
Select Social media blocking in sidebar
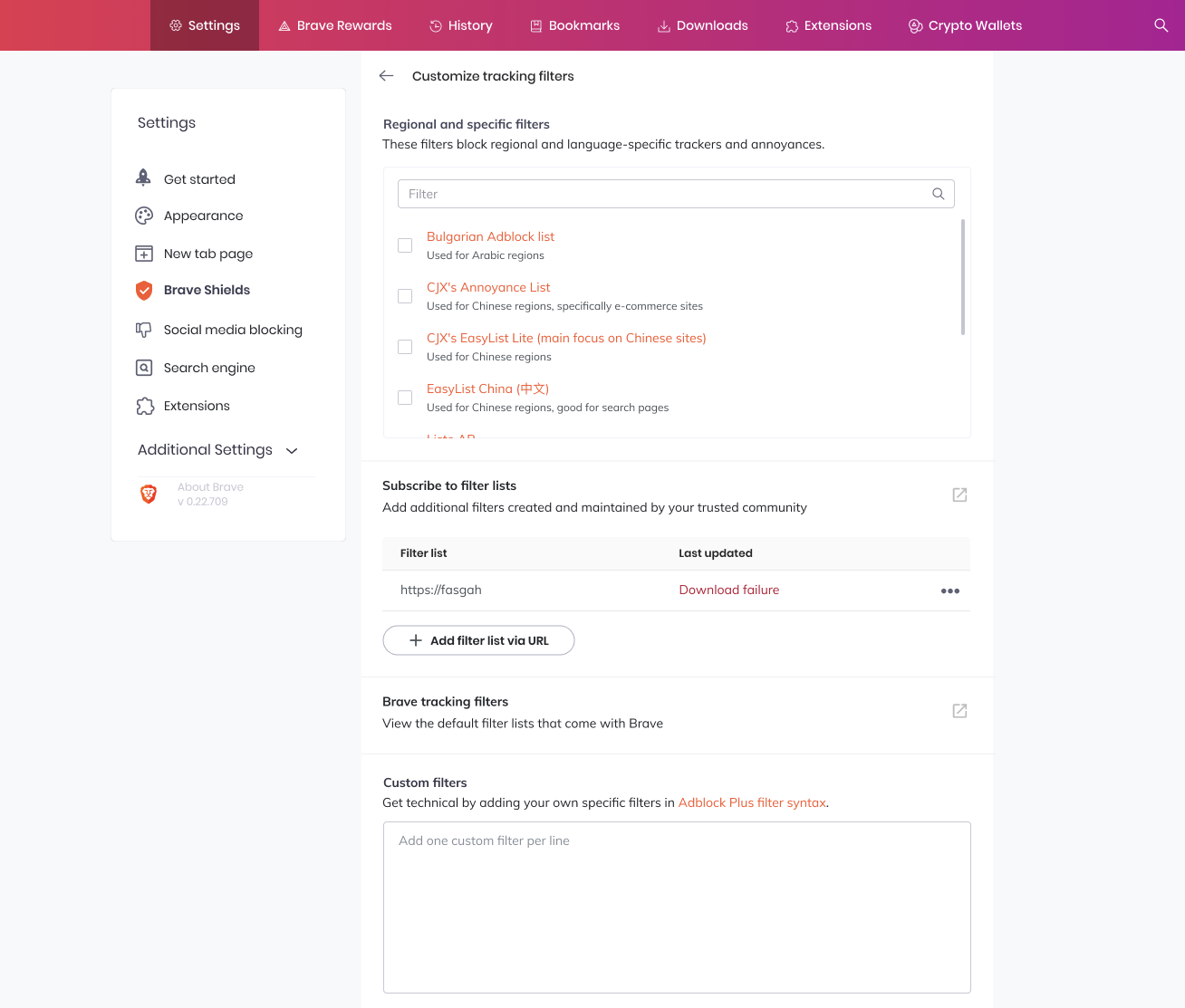click(x=233, y=330)
